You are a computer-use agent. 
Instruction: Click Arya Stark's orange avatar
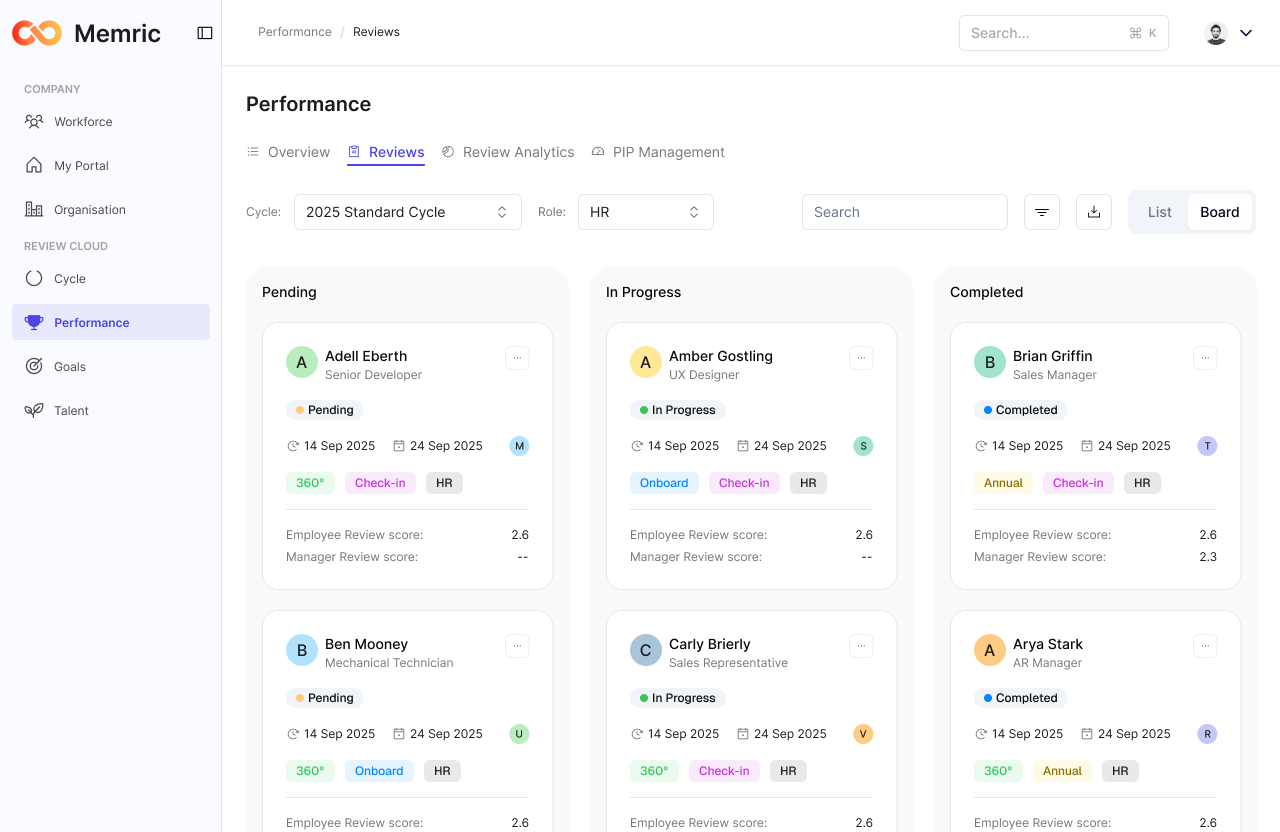click(990, 650)
